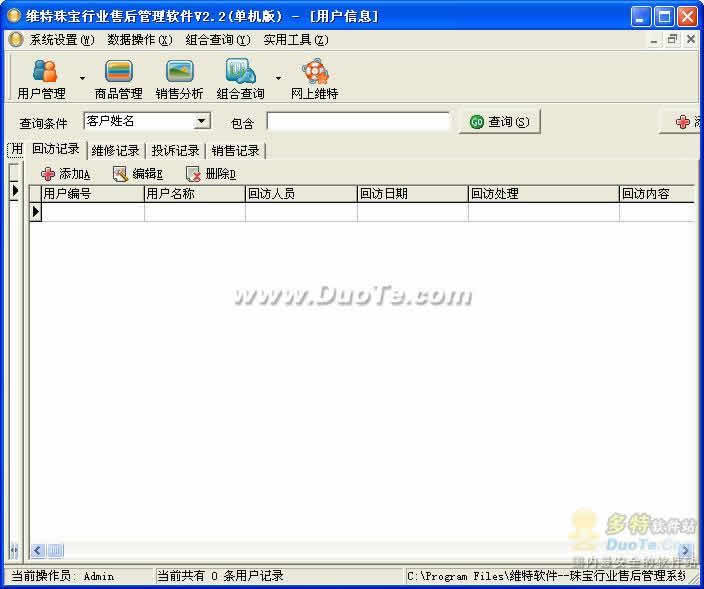Click the 查询(S) search button
This screenshot has width=704, height=589.
(x=499, y=122)
